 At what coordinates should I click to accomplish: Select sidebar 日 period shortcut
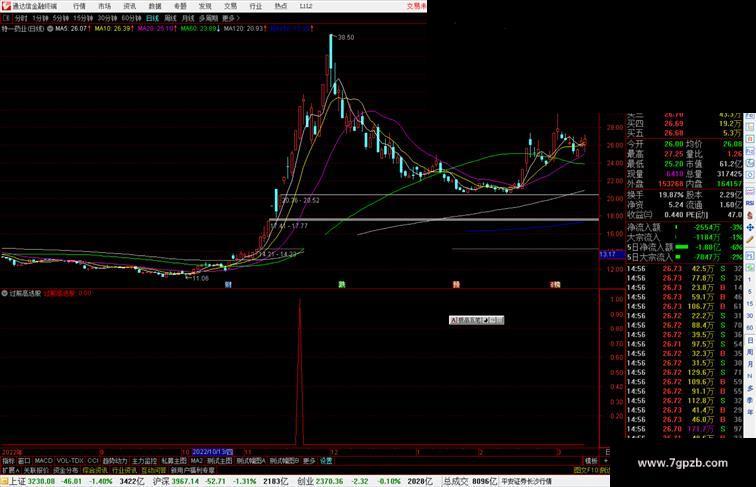click(x=750, y=340)
